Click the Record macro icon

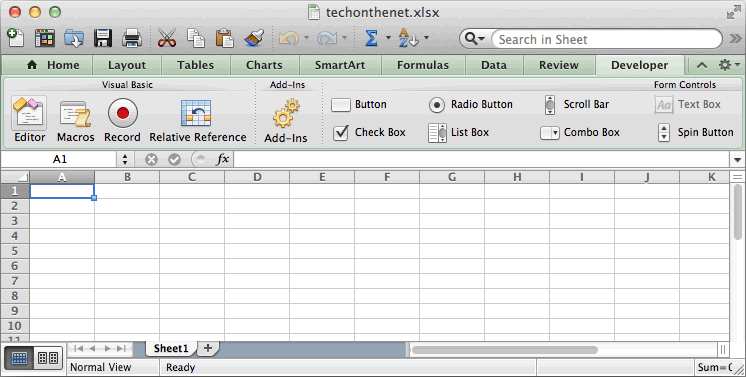pos(122,113)
